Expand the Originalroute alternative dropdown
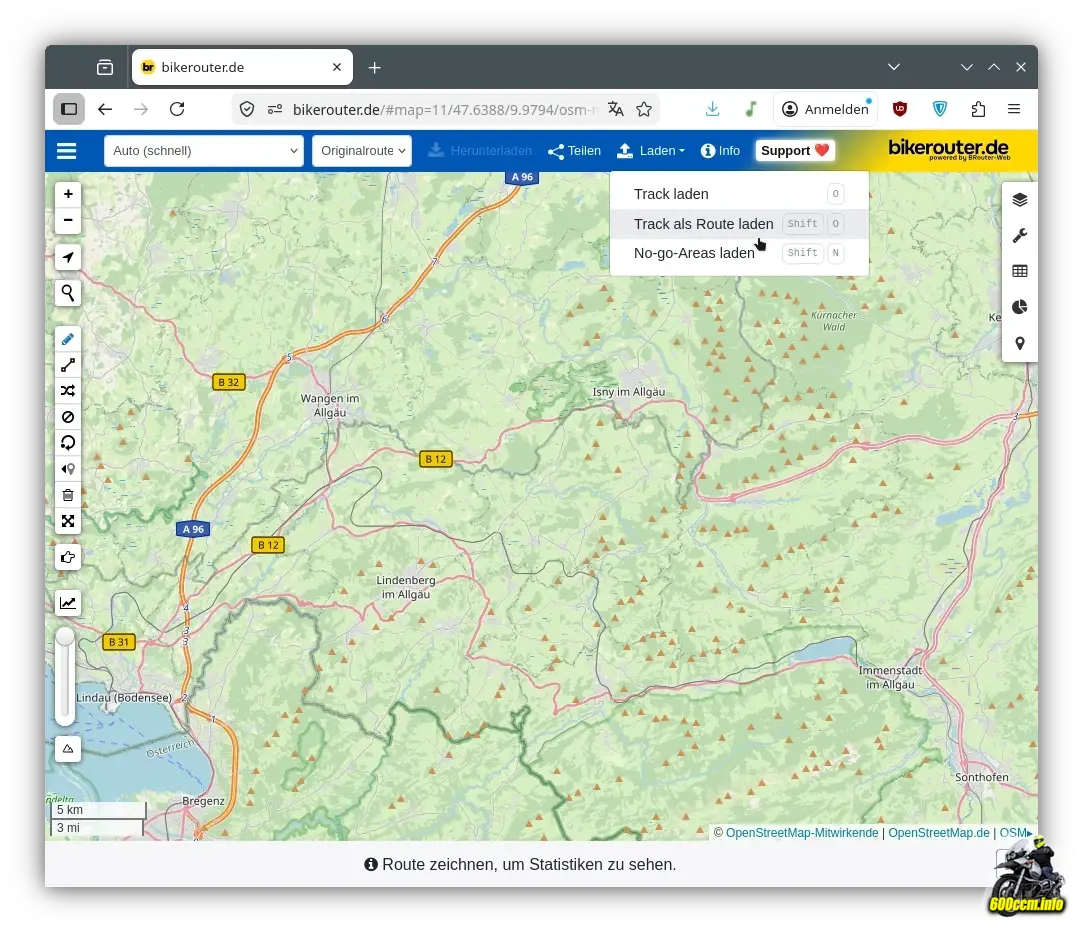Viewport: 1083px width, 932px height. [362, 151]
